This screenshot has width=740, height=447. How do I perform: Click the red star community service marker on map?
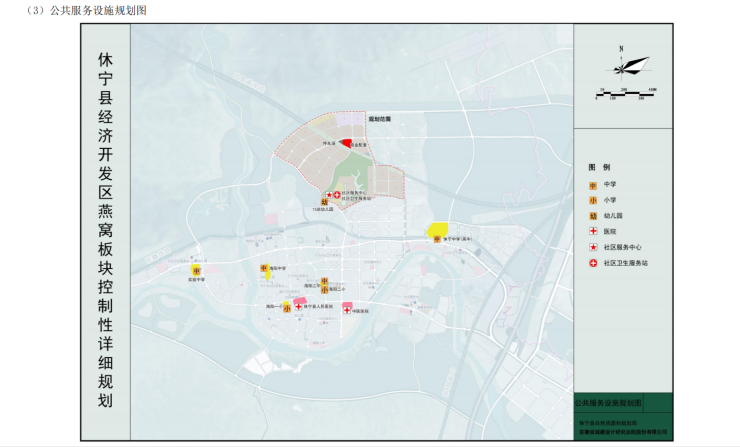[329, 195]
